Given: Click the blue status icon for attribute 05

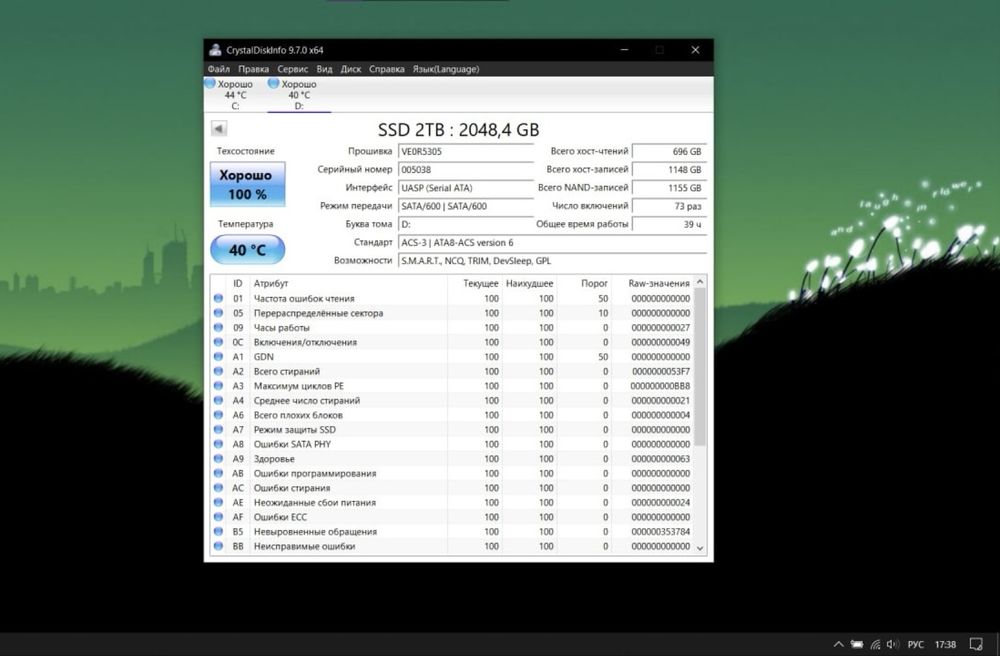Looking at the screenshot, I should tap(218, 313).
